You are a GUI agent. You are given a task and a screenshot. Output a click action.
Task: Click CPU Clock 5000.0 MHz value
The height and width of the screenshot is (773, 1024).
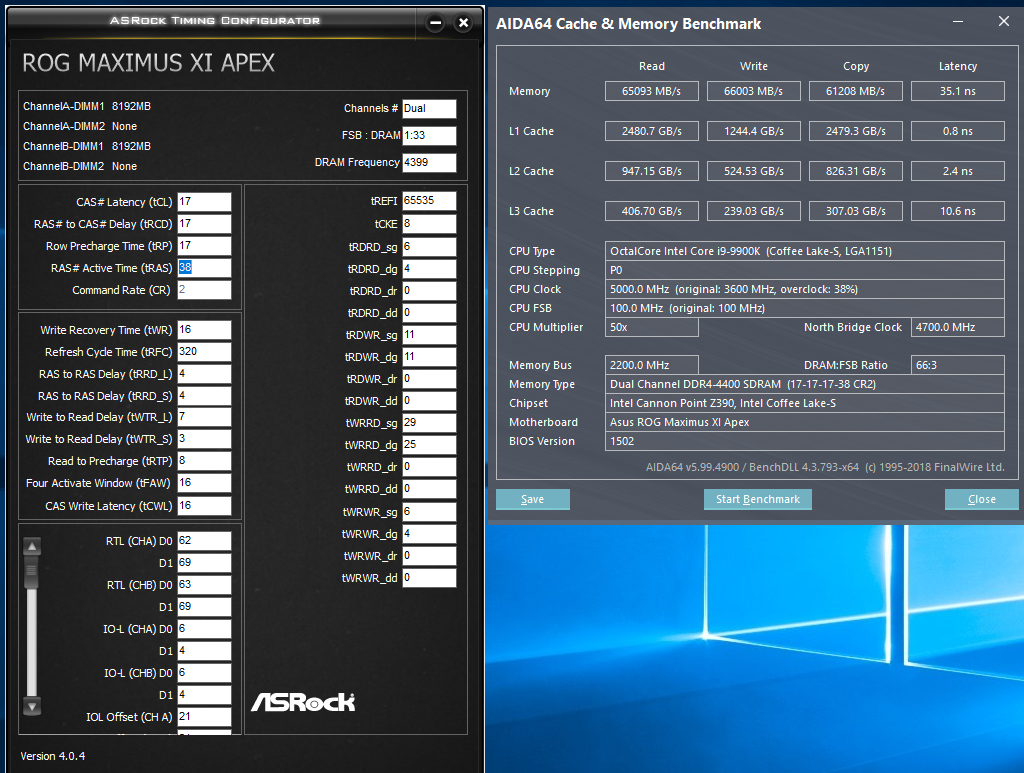point(805,289)
